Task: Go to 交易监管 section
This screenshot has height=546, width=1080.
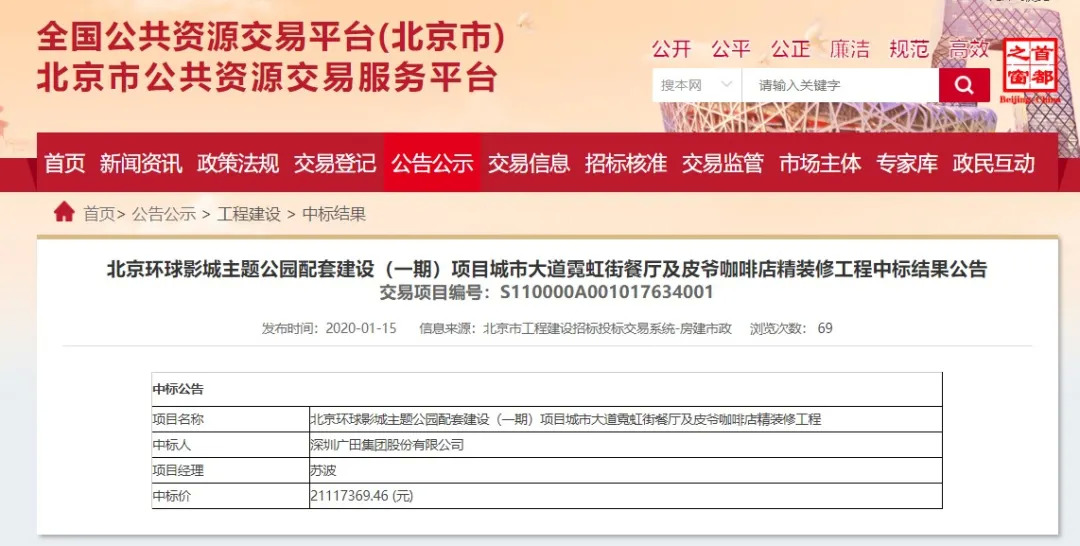Action: click(x=723, y=163)
